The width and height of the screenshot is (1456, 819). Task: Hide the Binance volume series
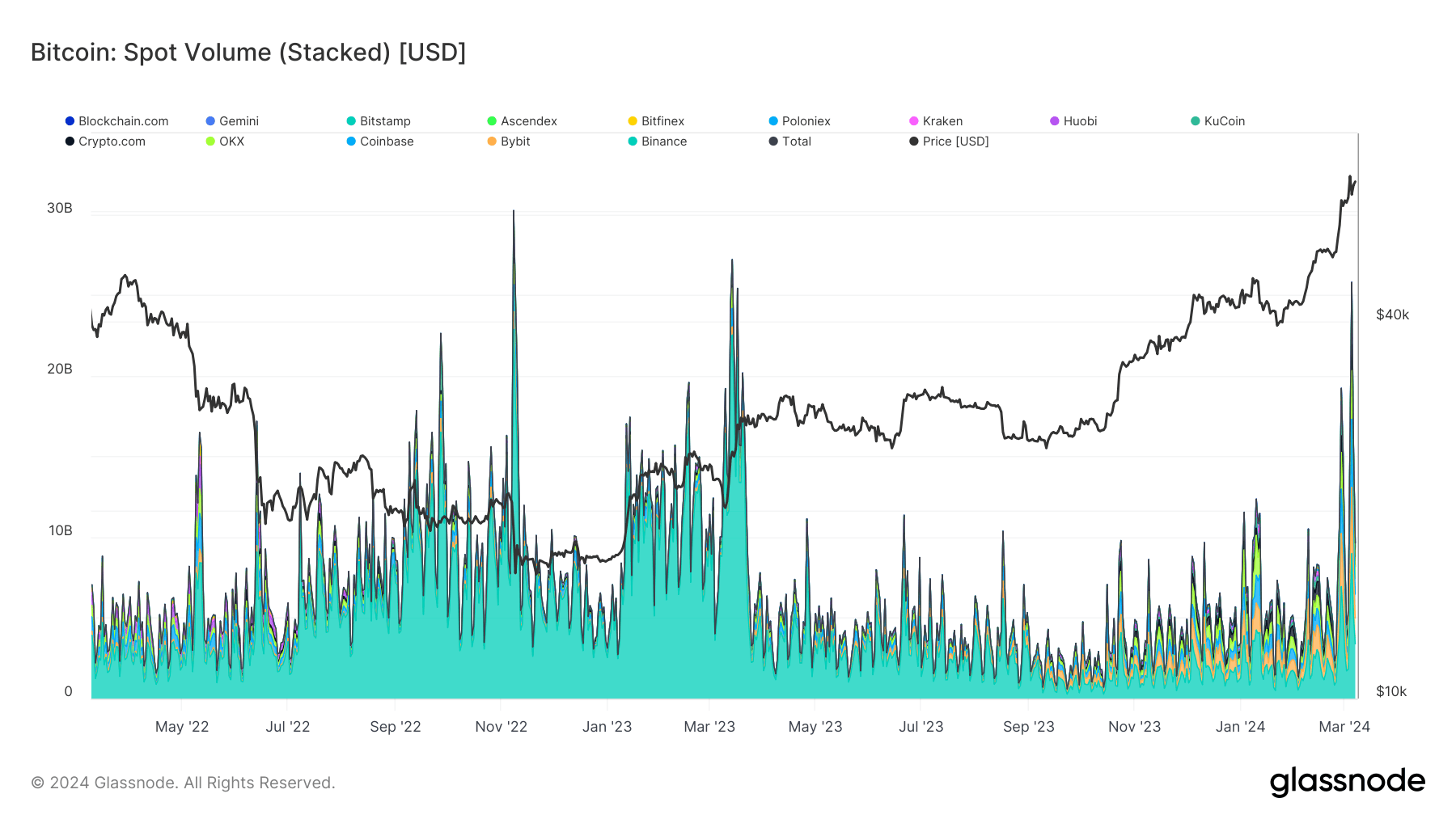pos(663,141)
